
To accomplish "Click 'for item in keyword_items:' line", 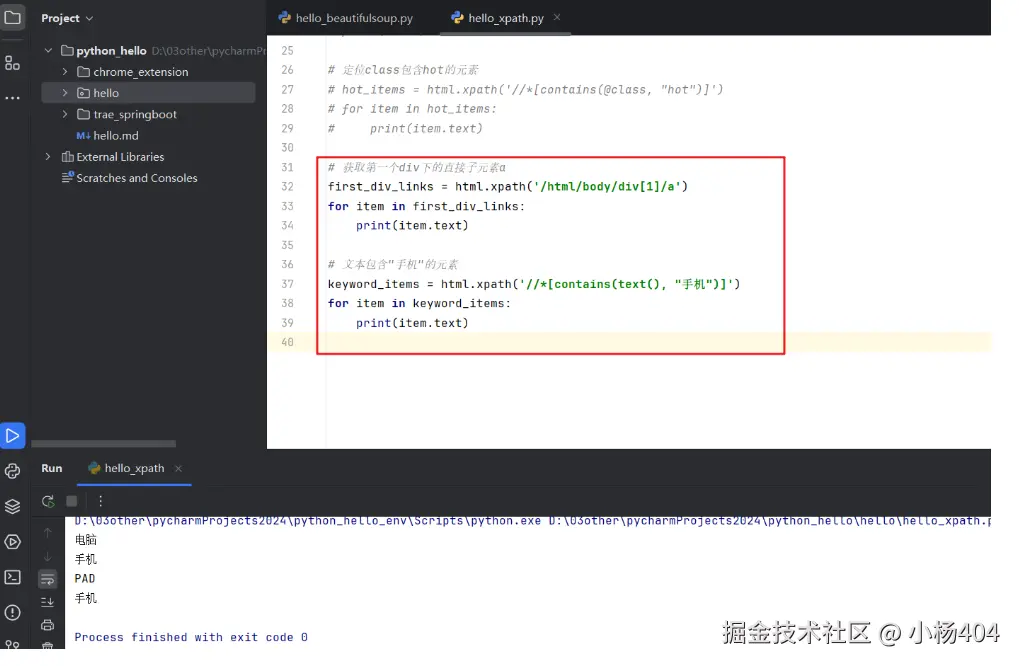I will 419,303.
